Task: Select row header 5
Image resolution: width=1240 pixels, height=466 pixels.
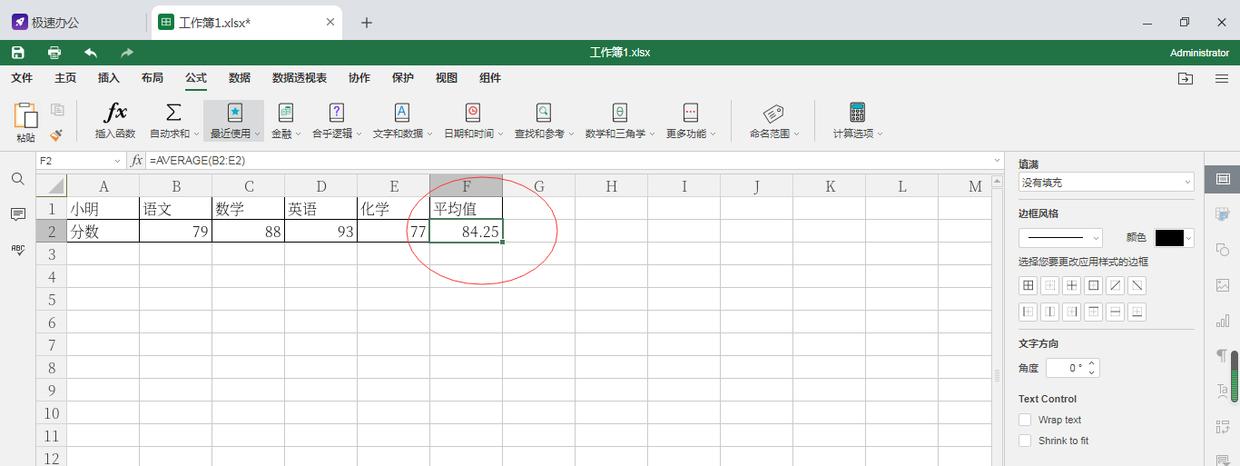Action: click(52, 300)
